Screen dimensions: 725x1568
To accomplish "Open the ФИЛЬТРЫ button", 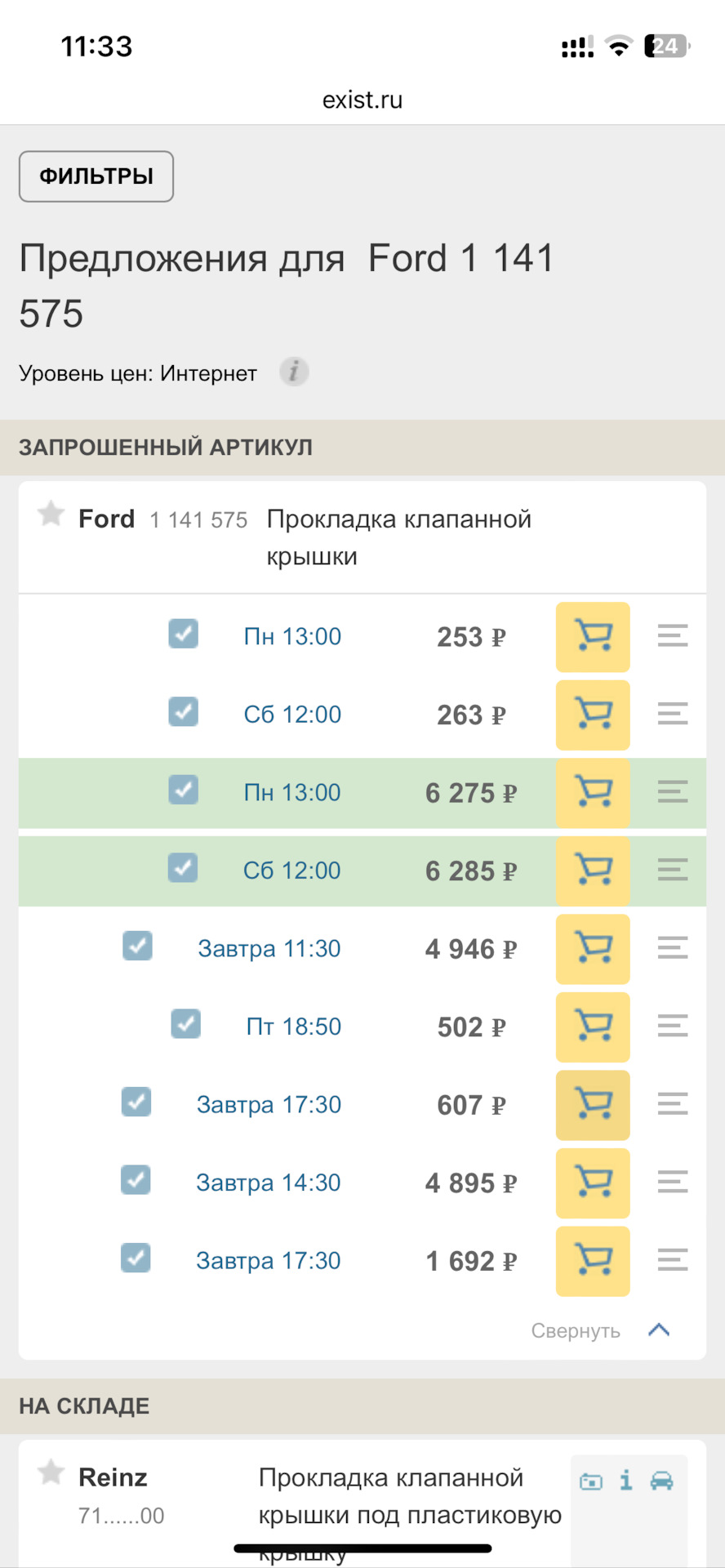I will pos(96,176).
